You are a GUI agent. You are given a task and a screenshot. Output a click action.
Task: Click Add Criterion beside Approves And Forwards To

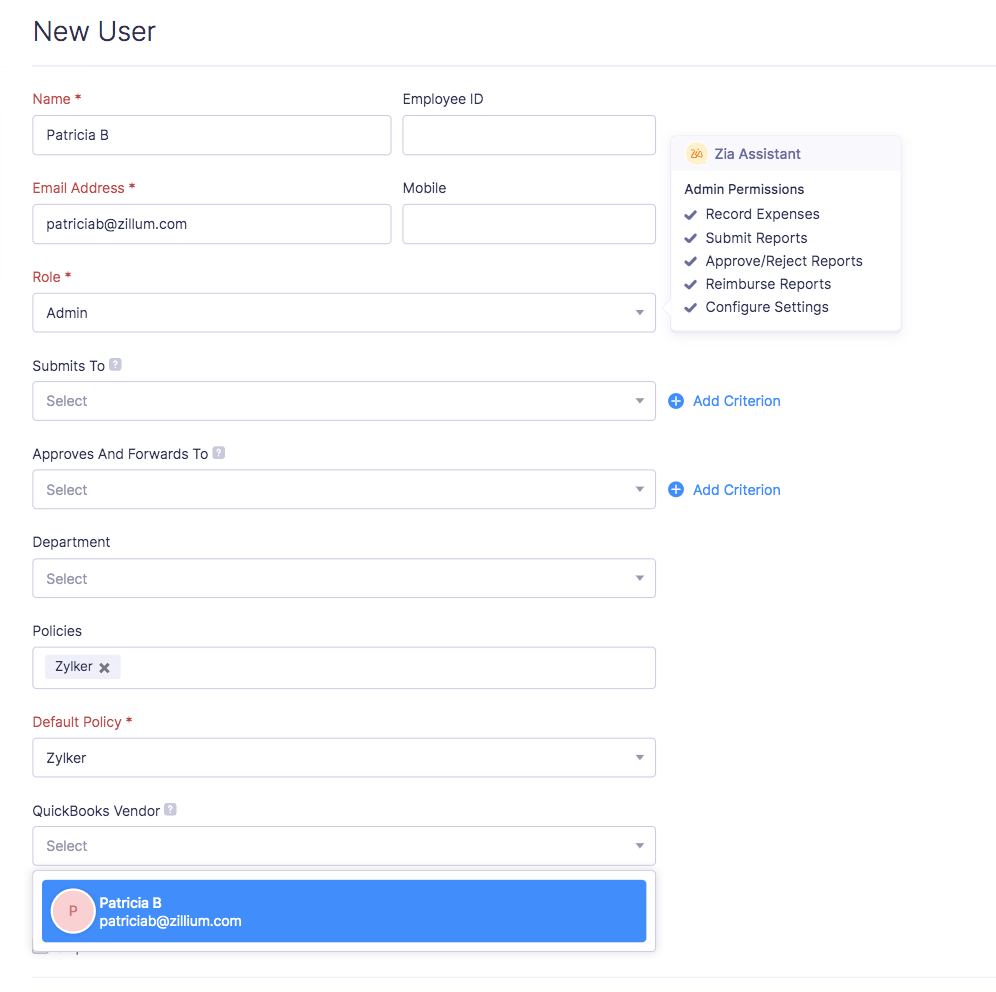pos(736,489)
